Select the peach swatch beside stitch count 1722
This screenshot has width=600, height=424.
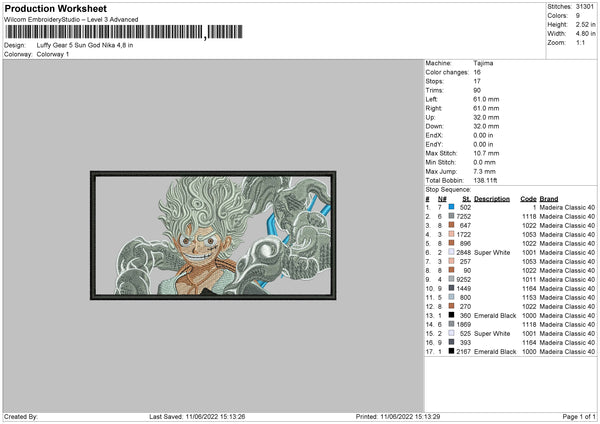tap(452, 234)
